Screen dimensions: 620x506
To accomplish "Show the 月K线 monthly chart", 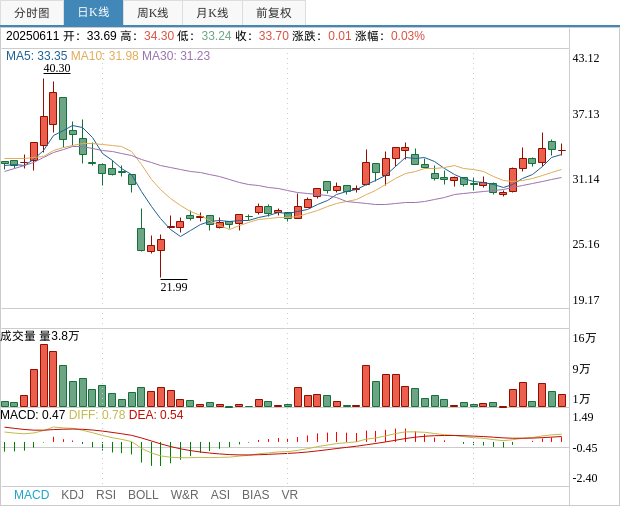I will point(212,13).
